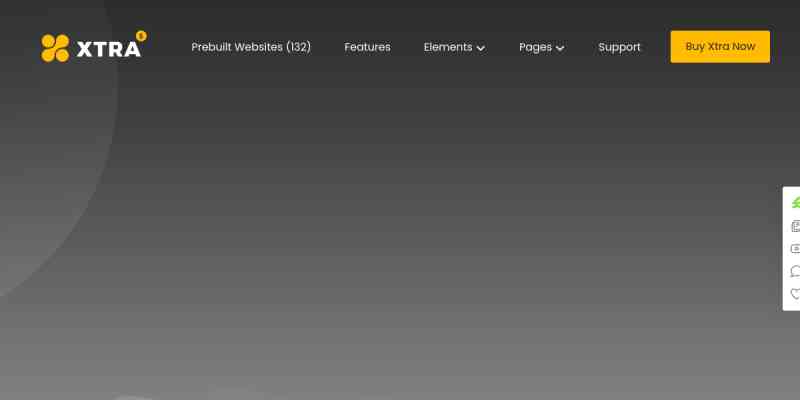Click the XTRA wordmark text
Image resolution: width=800 pixels, height=400 pixels.
108,49
